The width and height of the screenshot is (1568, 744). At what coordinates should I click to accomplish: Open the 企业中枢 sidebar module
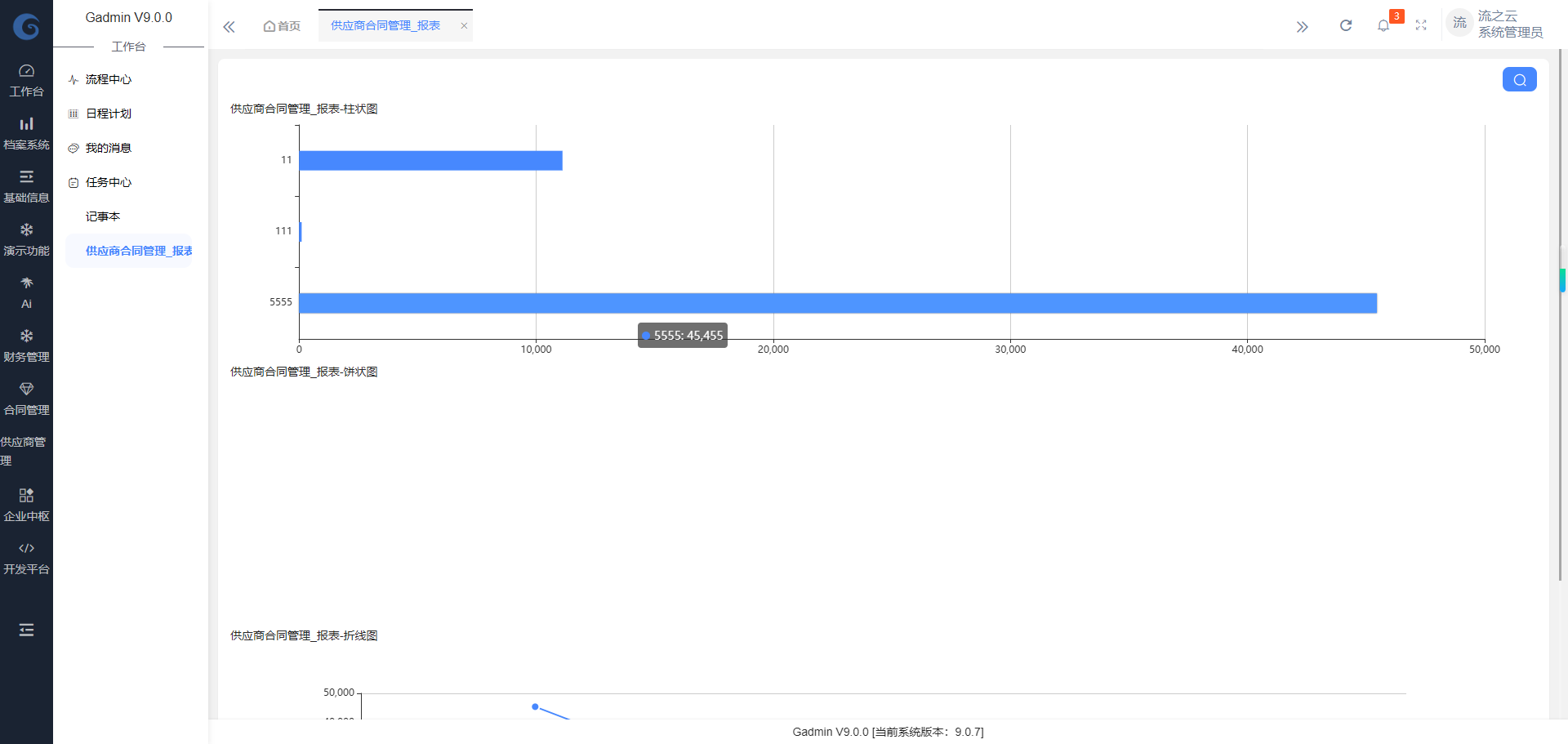(x=26, y=505)
